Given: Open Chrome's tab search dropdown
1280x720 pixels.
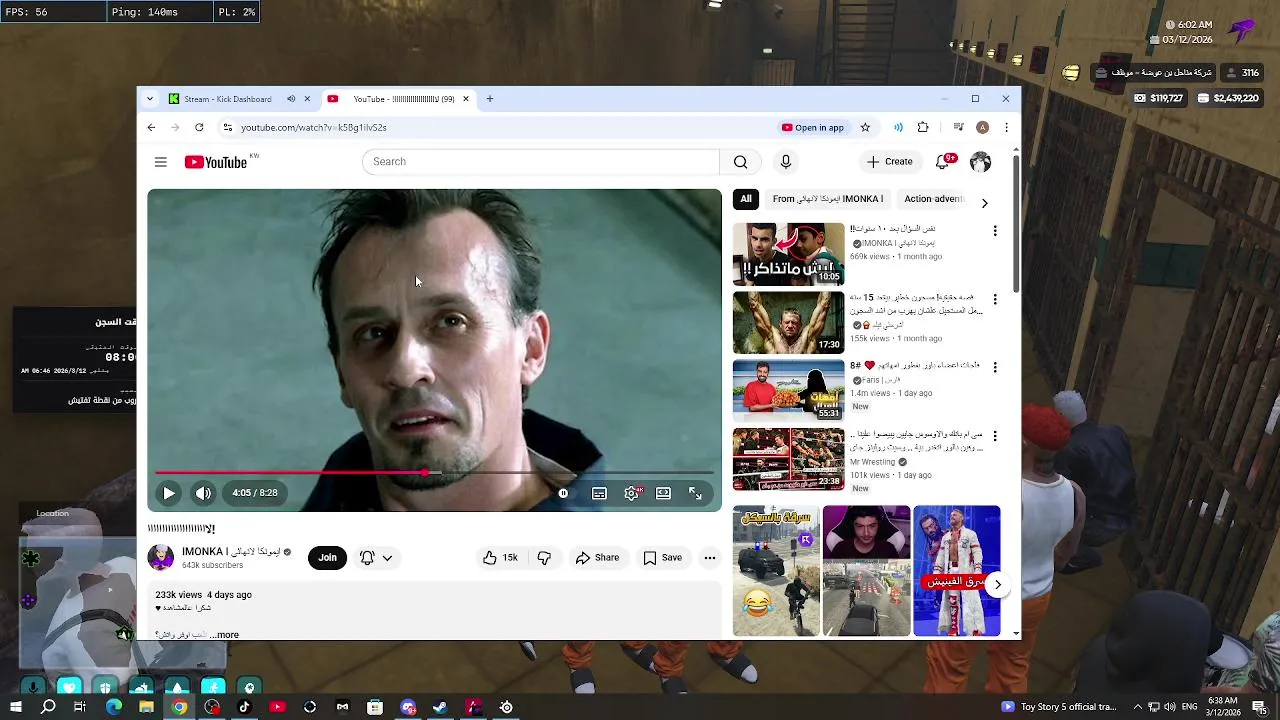Looking at the screenshot, I should pyautogui.click(x=150, y=99).
